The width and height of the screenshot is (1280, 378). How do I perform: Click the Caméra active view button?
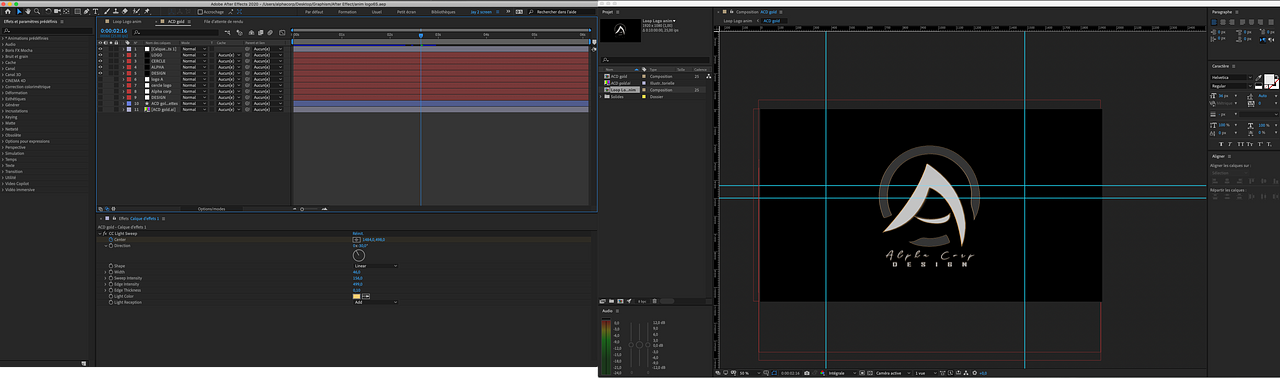coord(893,373)
